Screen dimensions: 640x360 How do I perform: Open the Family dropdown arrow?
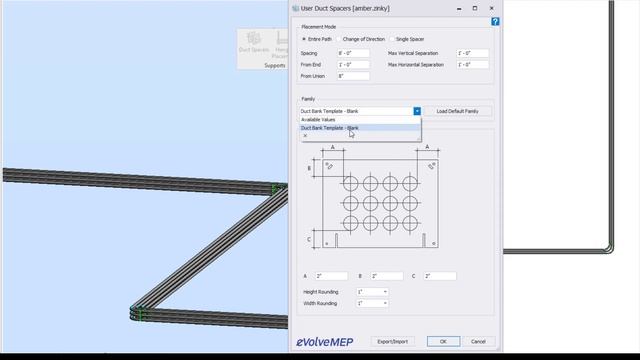pos(417,111)
